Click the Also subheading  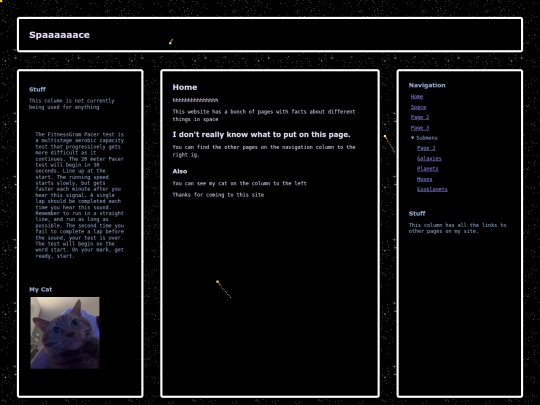[180, 171]
